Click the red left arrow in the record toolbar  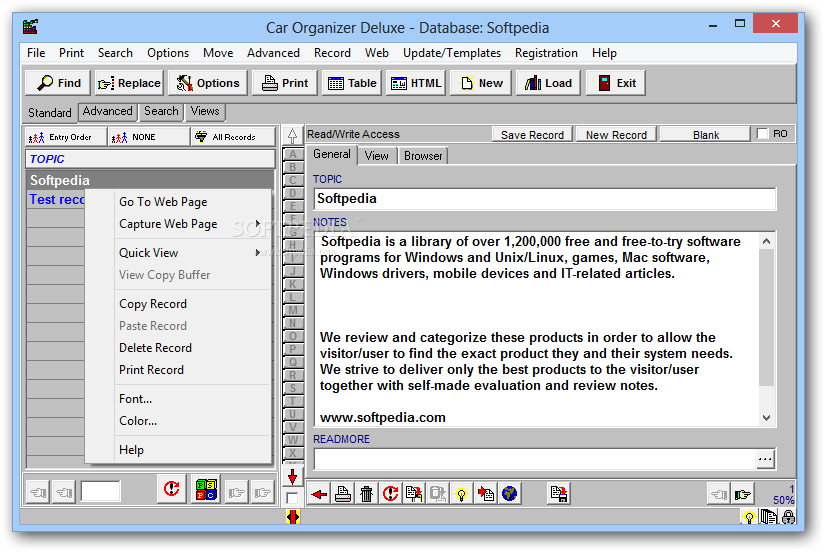[x=319, y=494]
